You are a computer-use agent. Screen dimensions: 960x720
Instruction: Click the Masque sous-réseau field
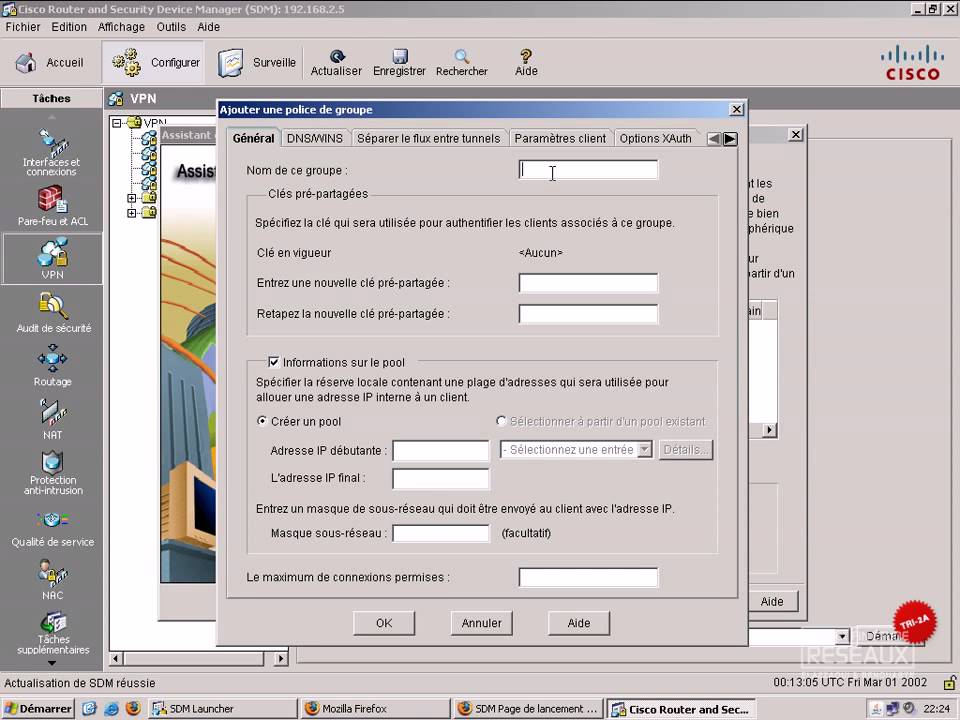pyautogui.click(x=441, y=533)
